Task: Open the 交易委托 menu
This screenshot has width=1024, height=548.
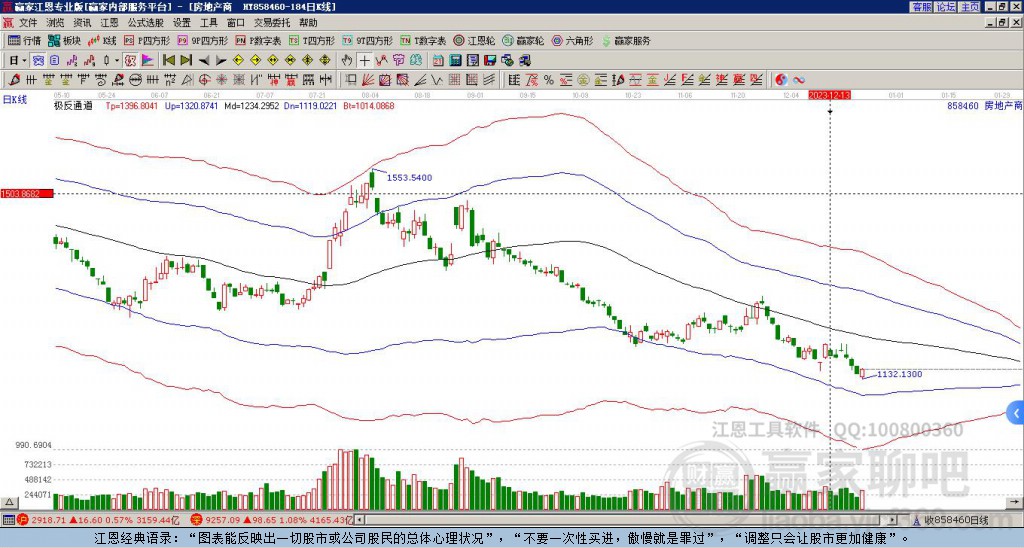Action: pos(272,23)
